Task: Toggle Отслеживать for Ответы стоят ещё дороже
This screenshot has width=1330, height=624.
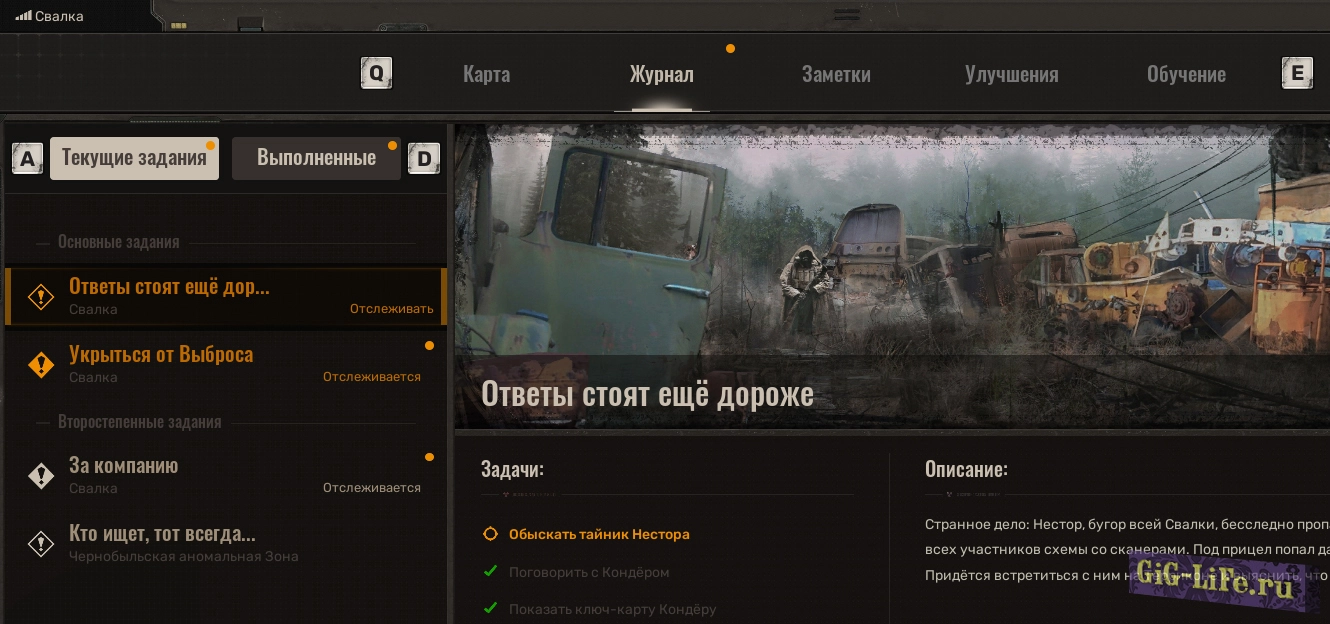Action: click(391, 309)
